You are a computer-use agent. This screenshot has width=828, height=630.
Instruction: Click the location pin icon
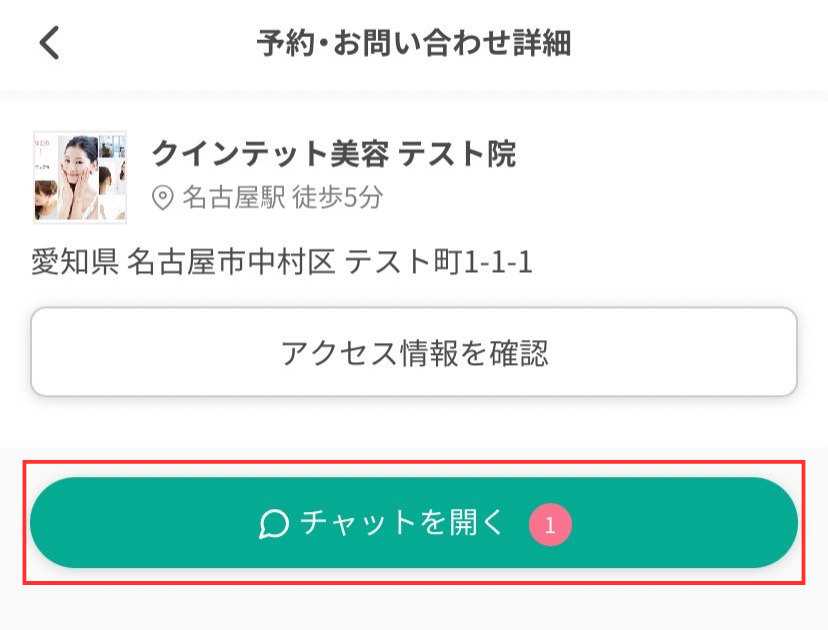162,198
